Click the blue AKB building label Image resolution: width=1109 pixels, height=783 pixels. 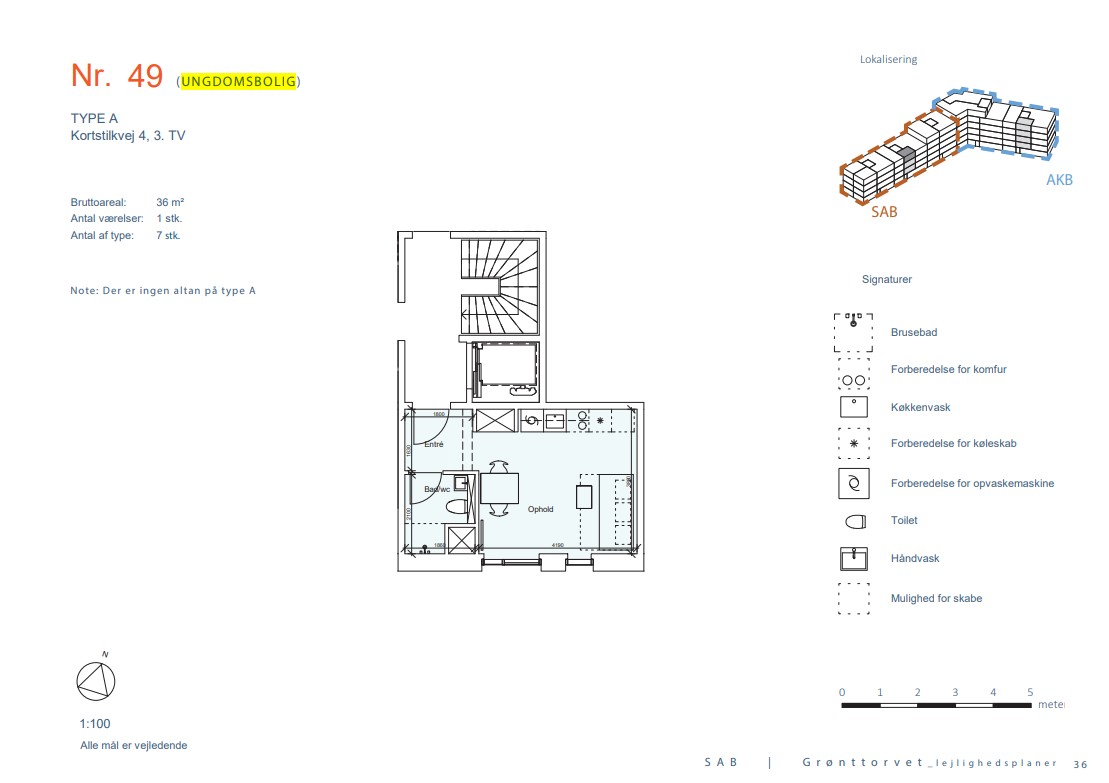pyautogui.click(x=1059, y=180)
